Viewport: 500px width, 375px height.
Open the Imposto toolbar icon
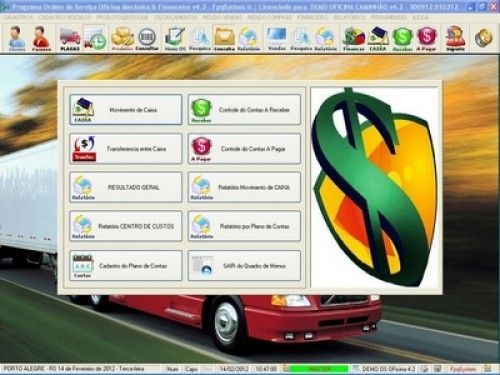[x=455, y=38]
